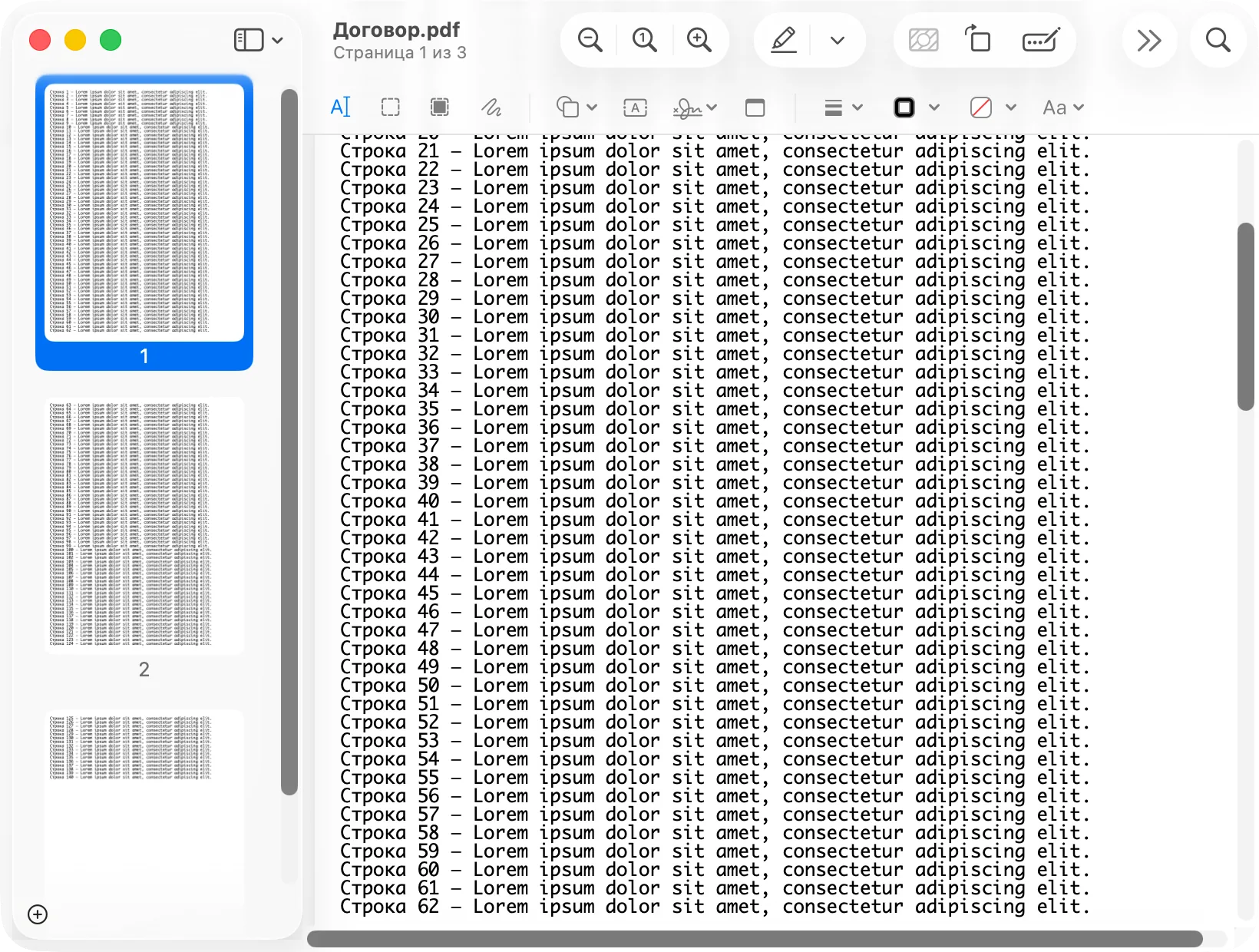This screenshot has width=1259, height=952.
Task: Click the sidebar view toggle icon
Action: point(249,40)
